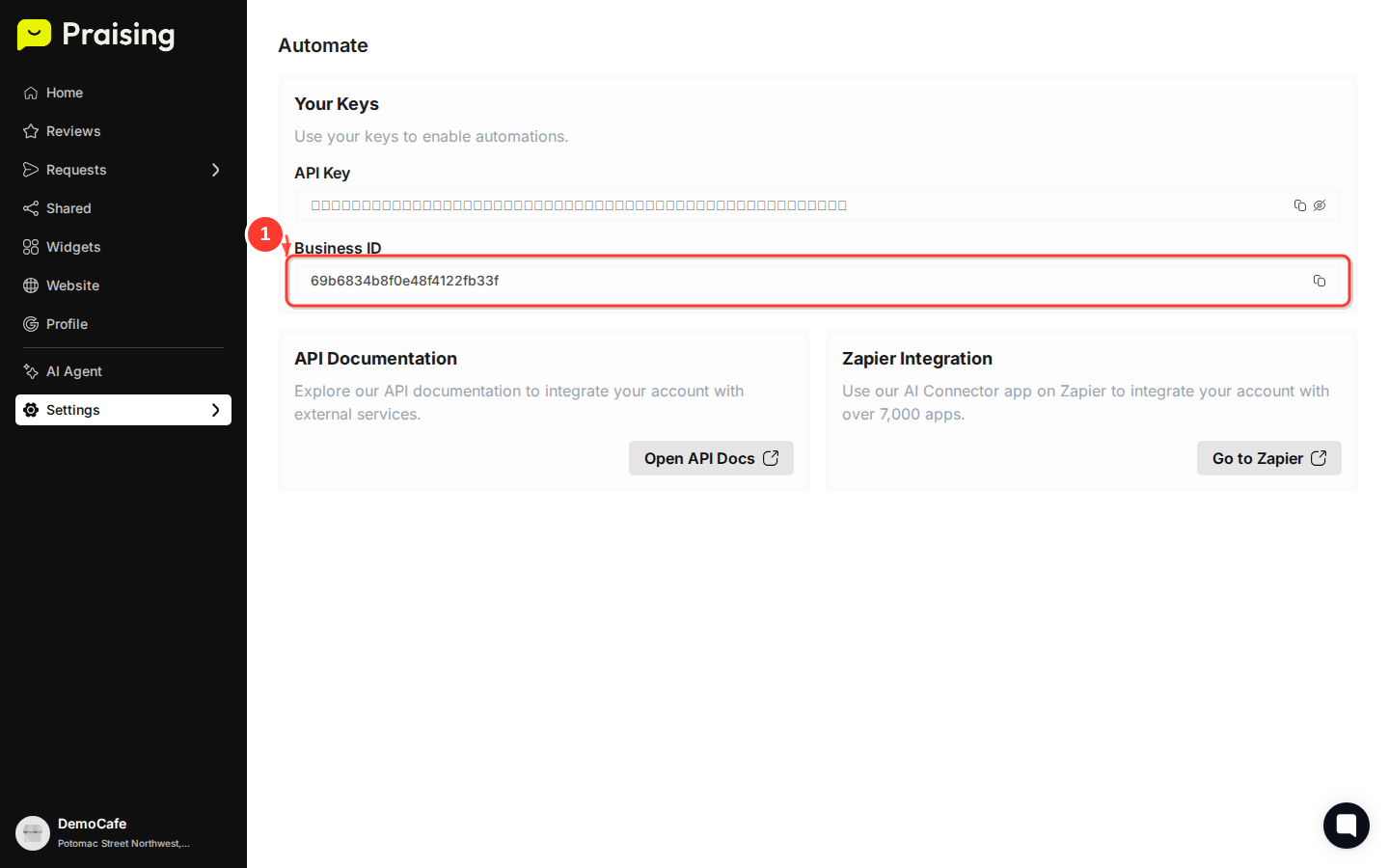1389x868 pixels.
Task: Copy the Business ID with the copy icon
Action: [x=1319, y=281]
